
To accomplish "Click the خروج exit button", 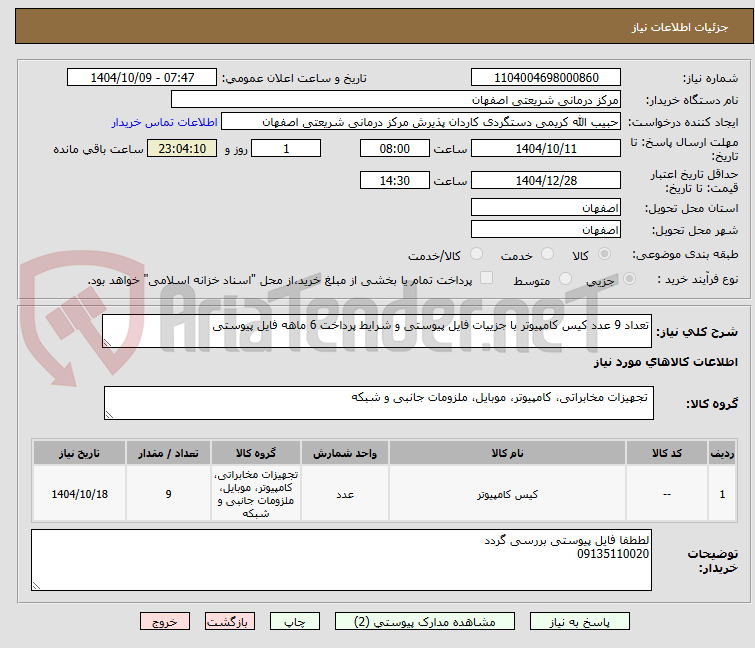I will click(165, 622).
